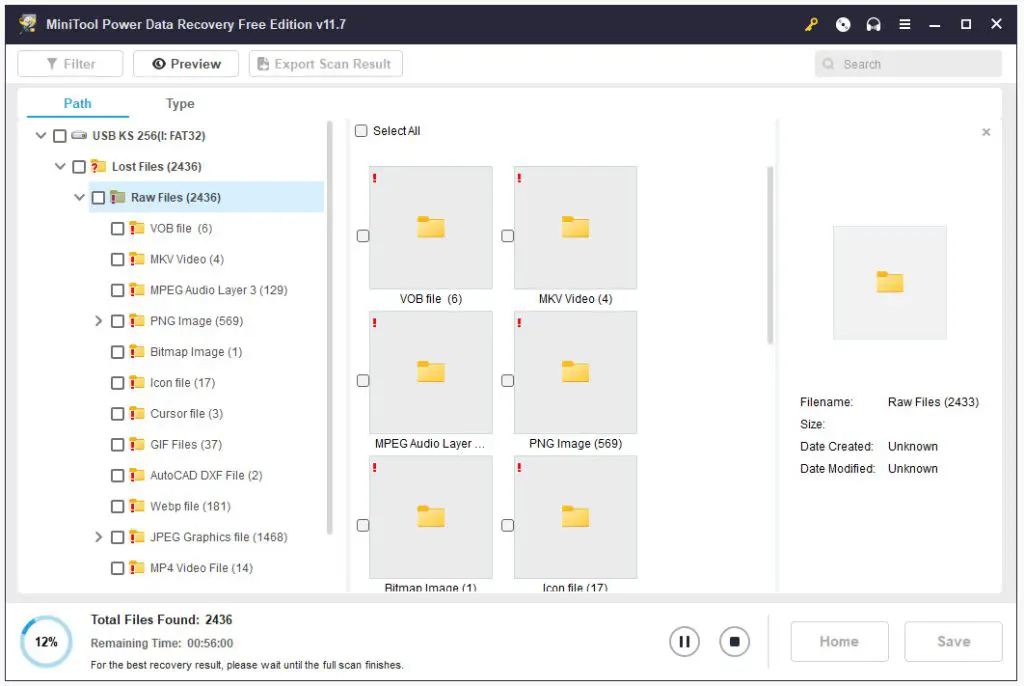
Task: Switch to the Type tab
Action: coord(180,104)
